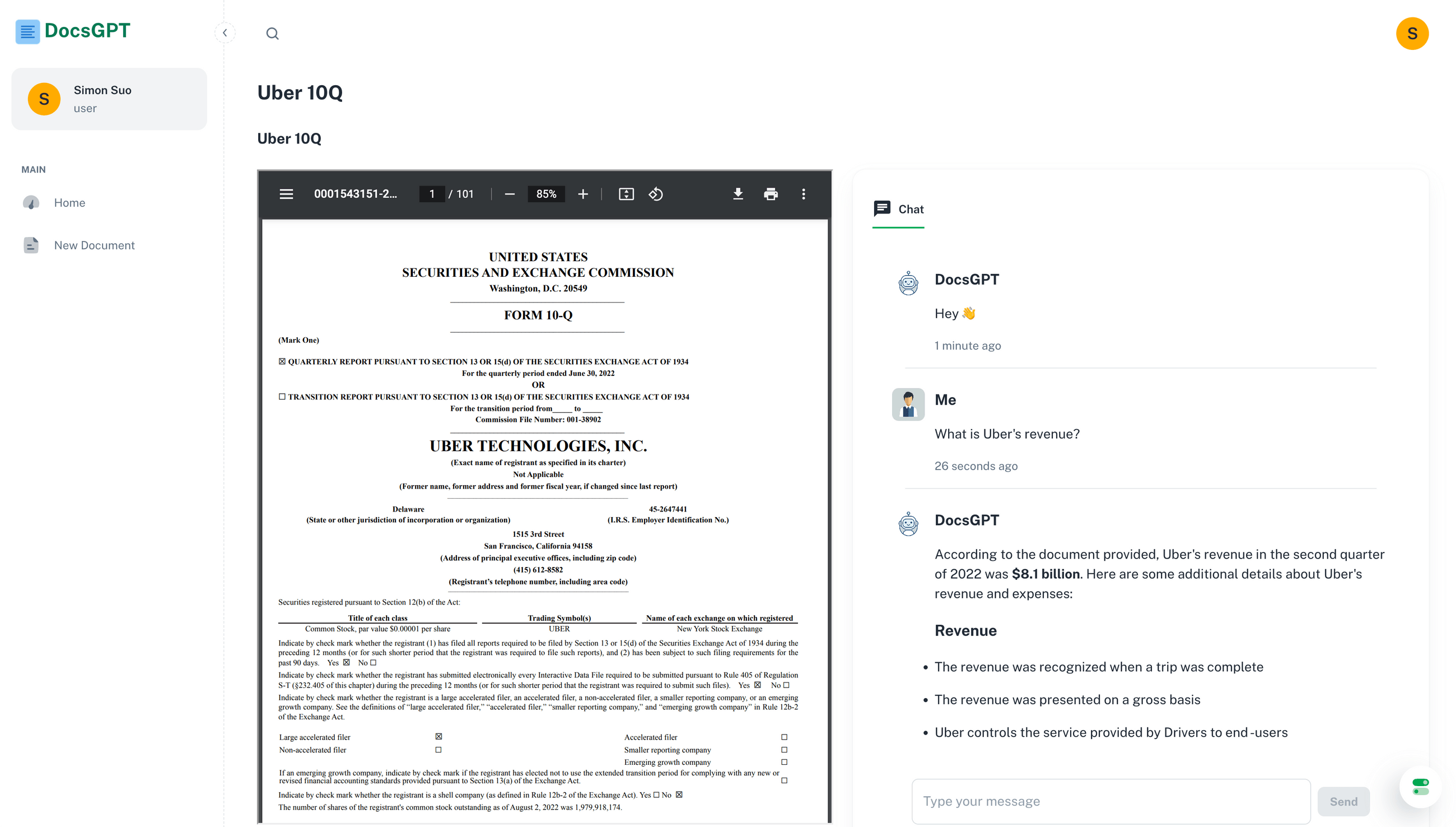The width and height of the screenshot is (1456, 827).
Task: Collapse the left sidebar
Action: [x=225, y=32]
